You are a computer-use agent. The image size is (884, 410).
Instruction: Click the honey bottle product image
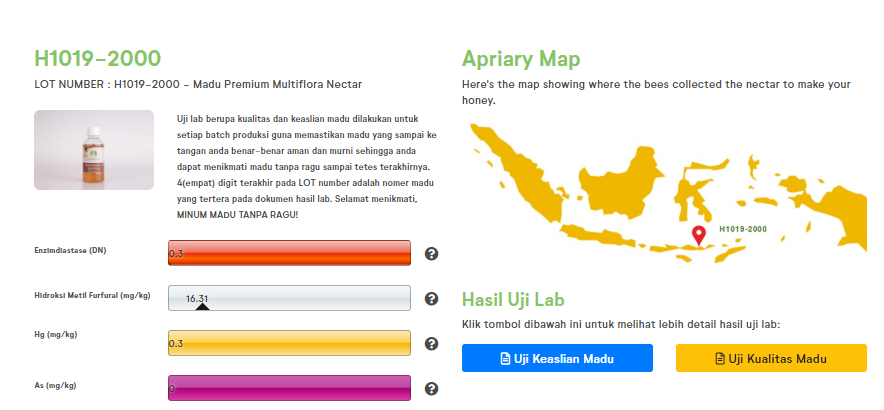tap(94, 150)
